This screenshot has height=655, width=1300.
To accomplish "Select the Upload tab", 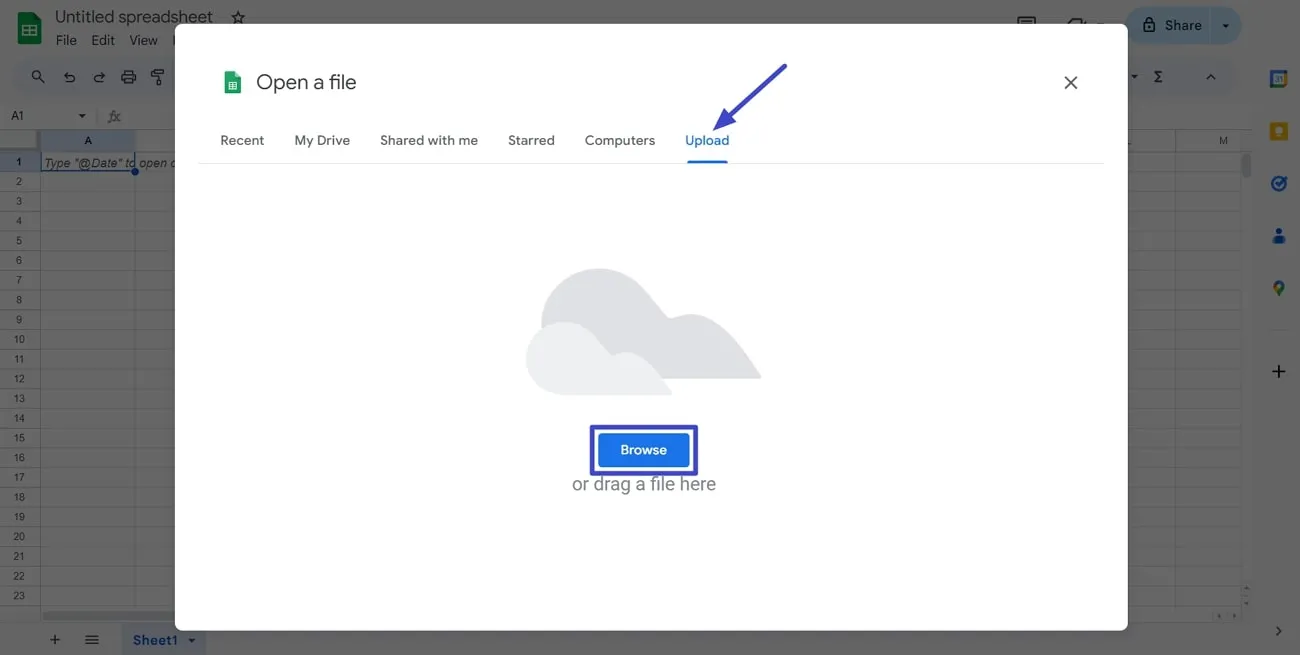I will 707,141.
